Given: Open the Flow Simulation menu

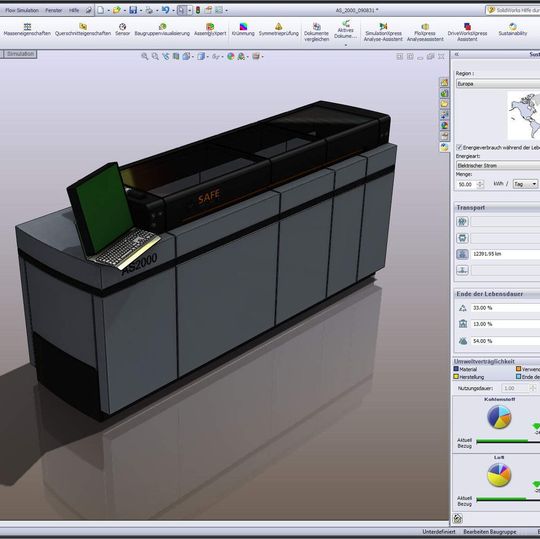Looking at the screenshot, I should [21, 10].
